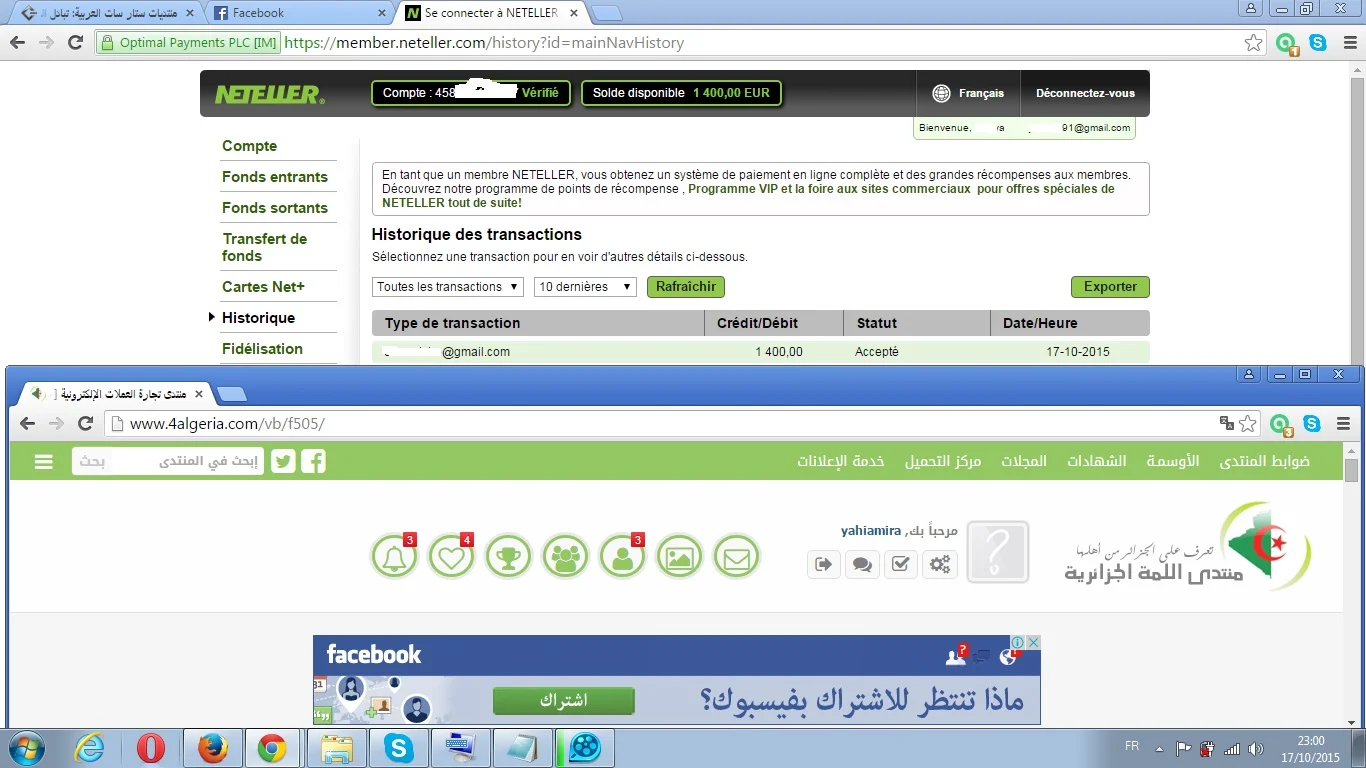Open the Français language selector
Image resolution: width=1366 pixels, height=768 pixels.
968,93
